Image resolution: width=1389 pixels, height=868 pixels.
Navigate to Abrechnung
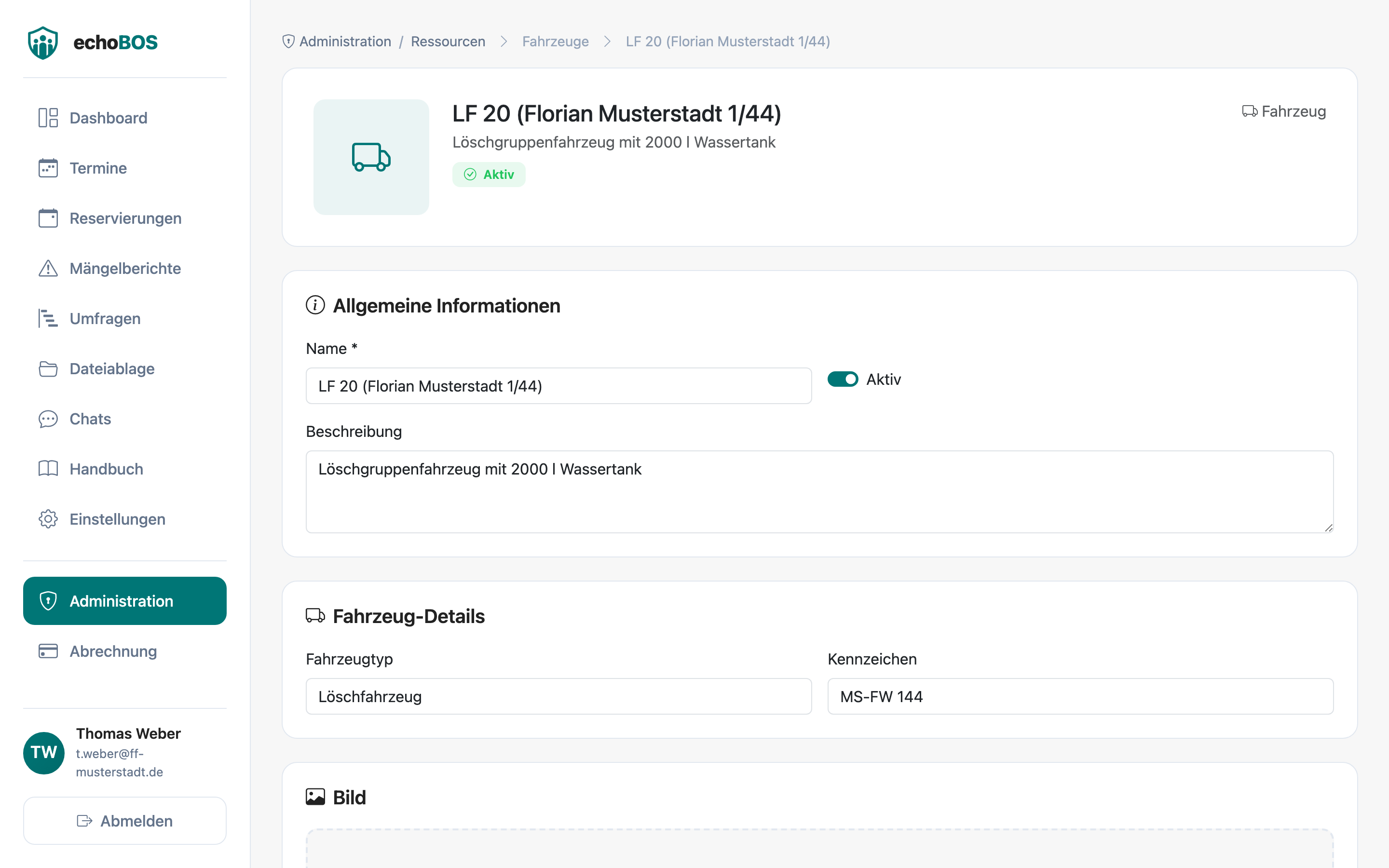(x=125, y=651)
